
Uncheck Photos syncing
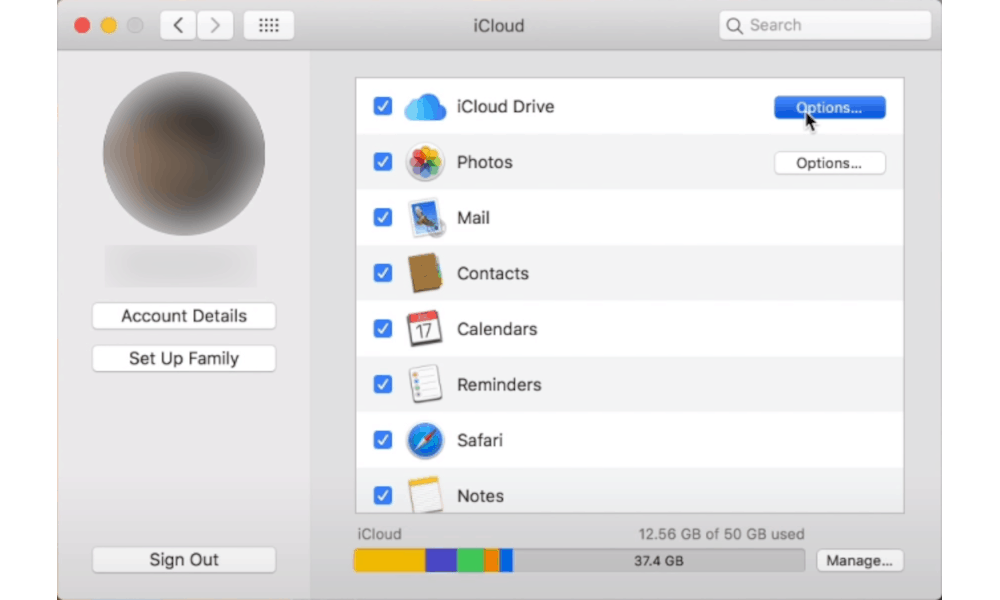(382, 162)
